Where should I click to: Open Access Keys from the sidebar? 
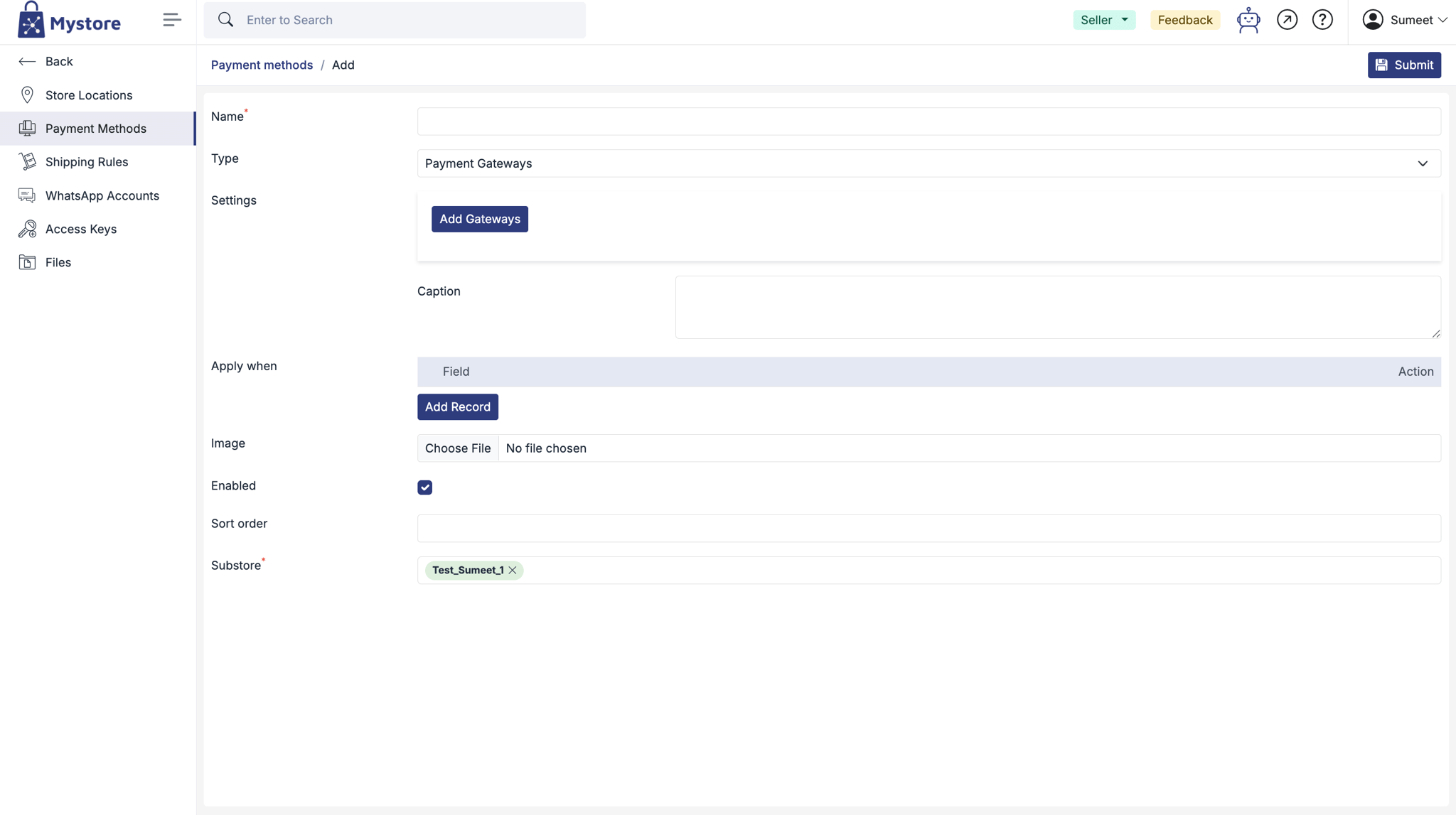tap(80, 229)
